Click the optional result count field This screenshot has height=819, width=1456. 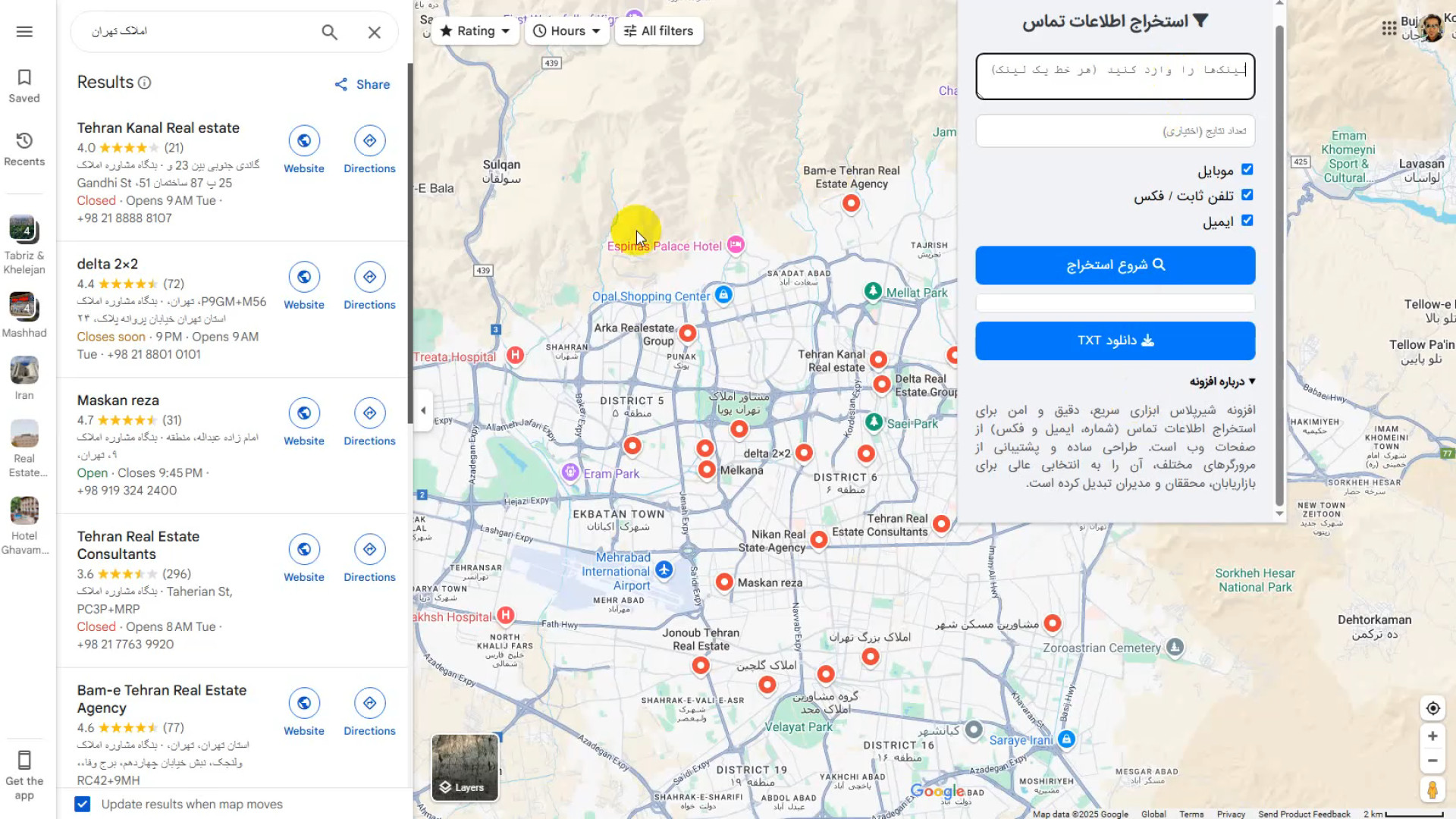pos(1115,131)
